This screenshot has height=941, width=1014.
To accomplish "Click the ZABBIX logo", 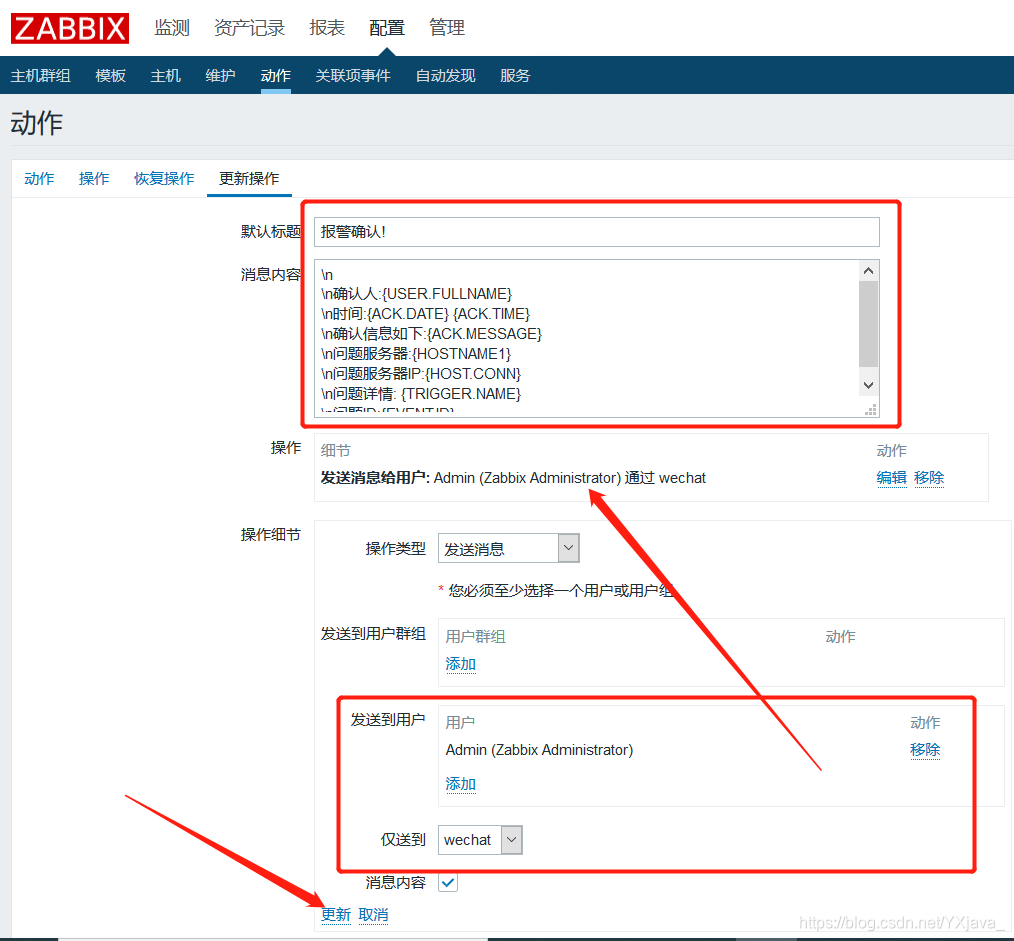I will (70, 28).
